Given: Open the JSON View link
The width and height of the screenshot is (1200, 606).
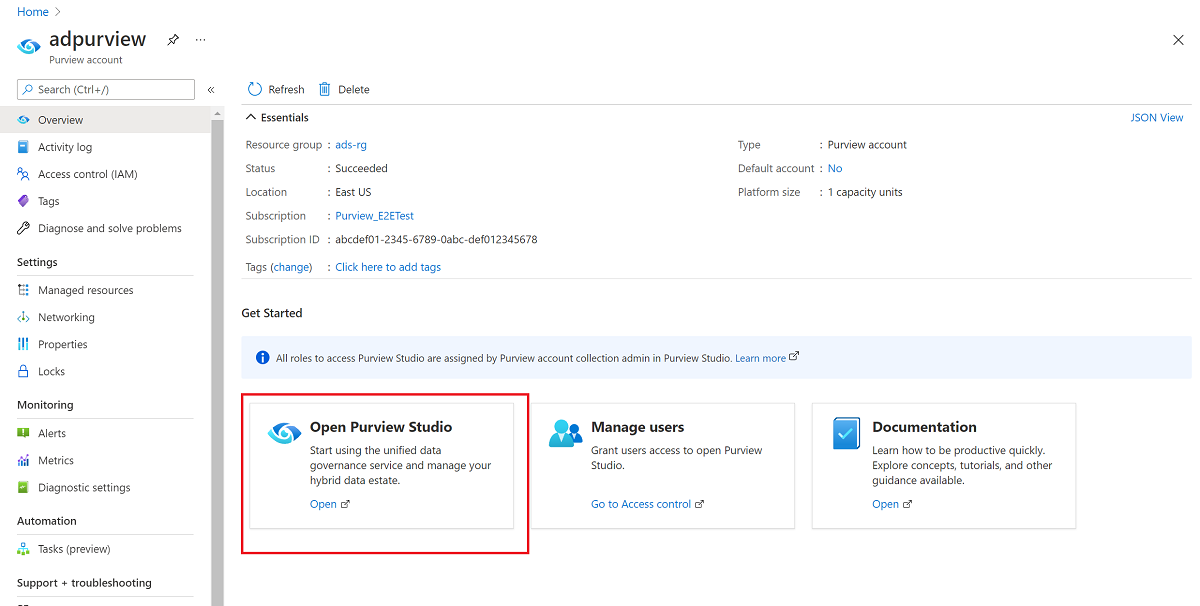Looking at the screenshot, I should point(1157,118).
